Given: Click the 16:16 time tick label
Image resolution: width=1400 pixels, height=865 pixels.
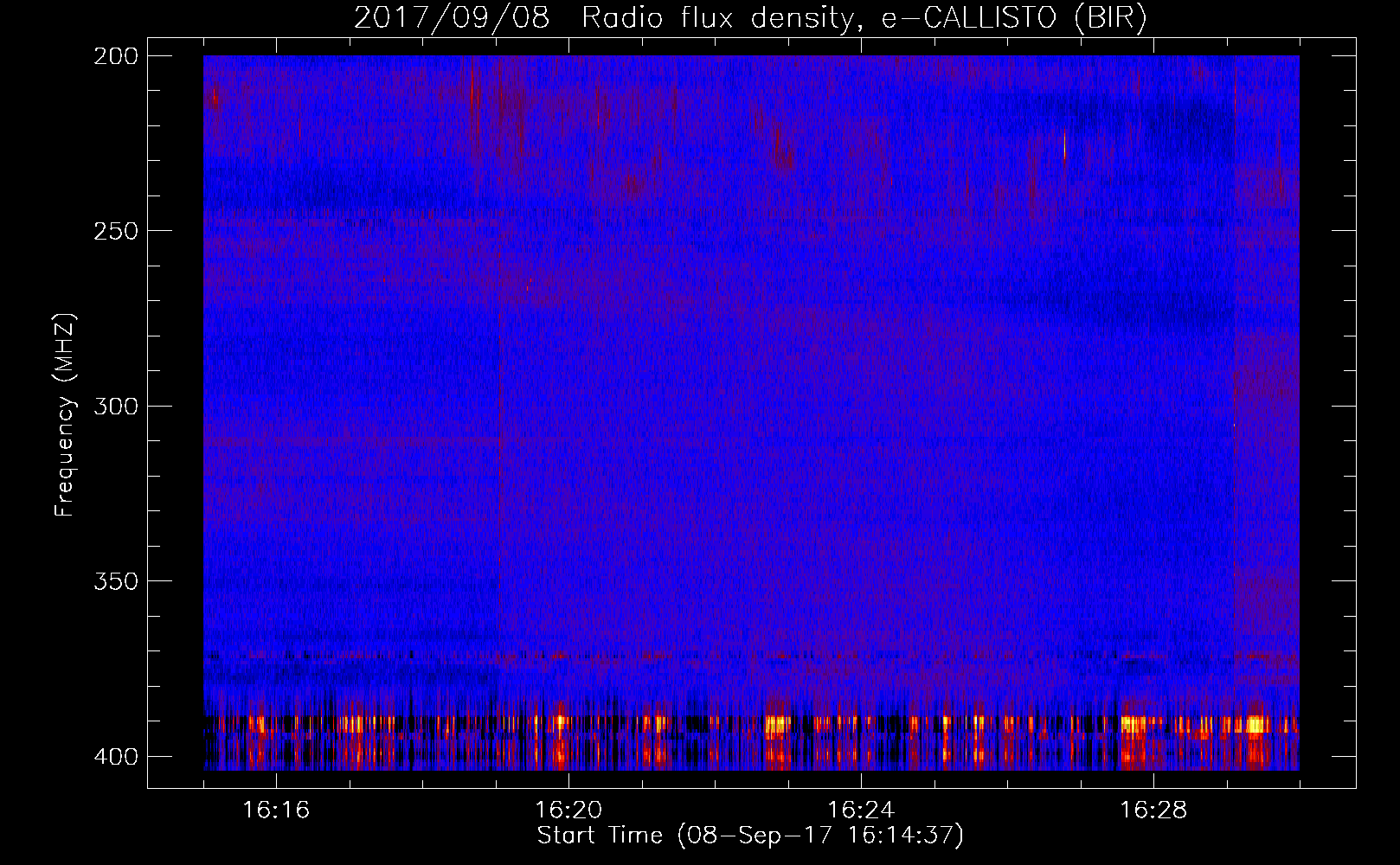Looking at the screenshot, I should coord(276,810).
